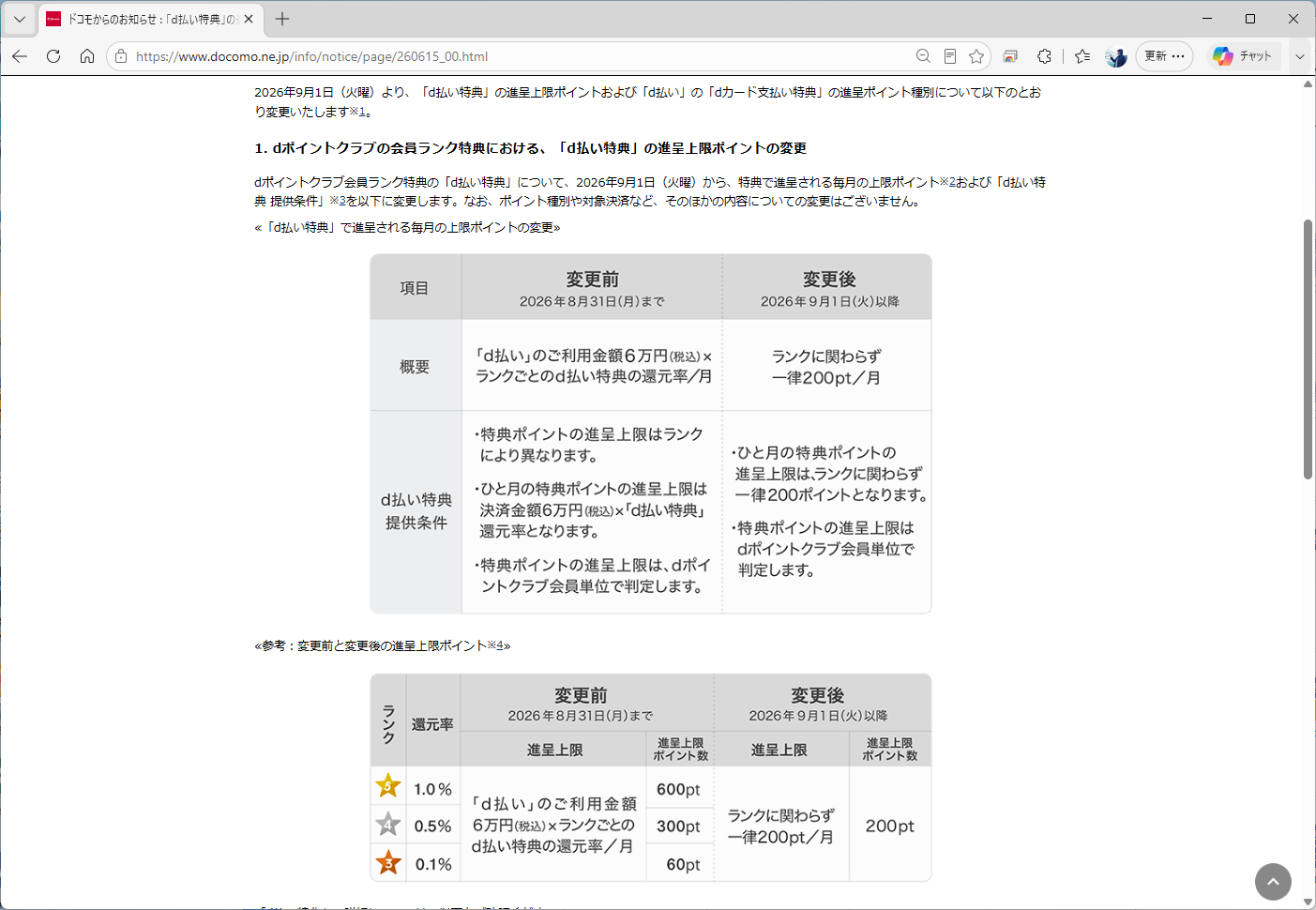Open the browser profile avatar
Viewport: 1316px width, 910px height.
click(1115, 56)
